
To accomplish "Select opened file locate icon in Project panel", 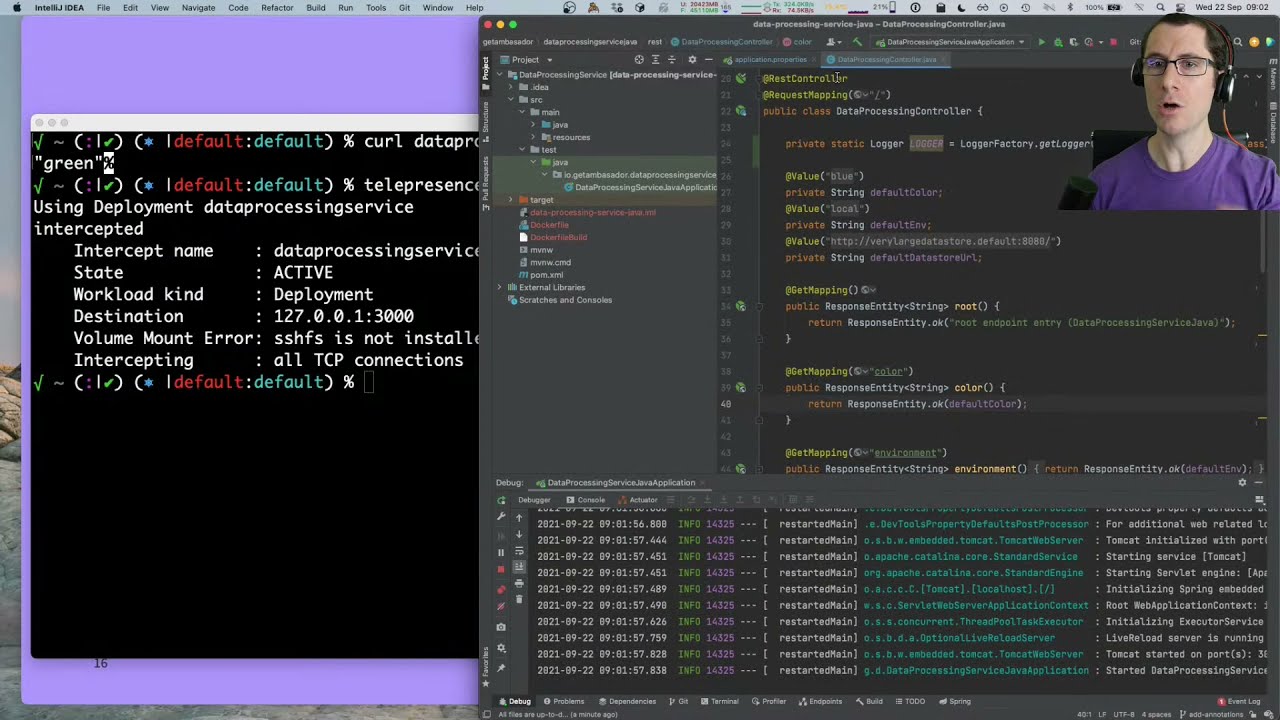I will click(x=639, y=59).
